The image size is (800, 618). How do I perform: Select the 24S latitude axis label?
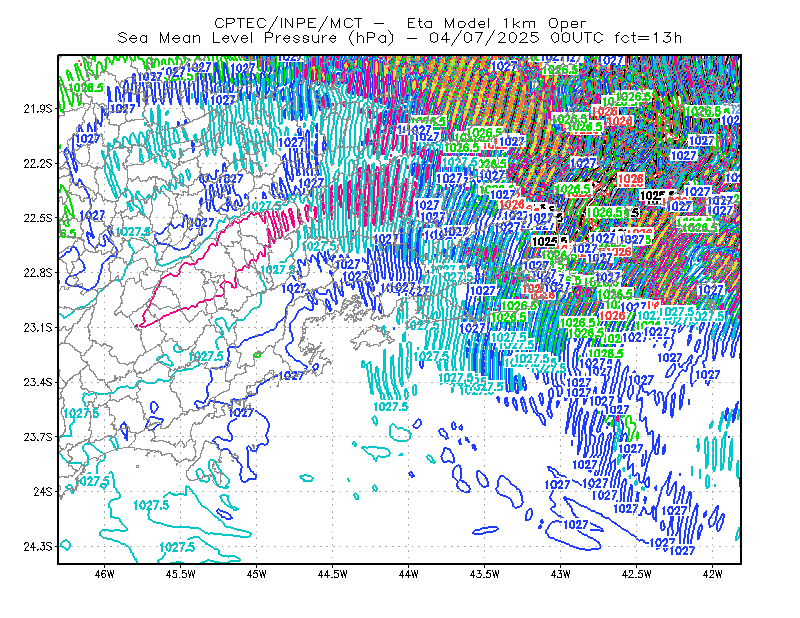(x=43, y=491)
